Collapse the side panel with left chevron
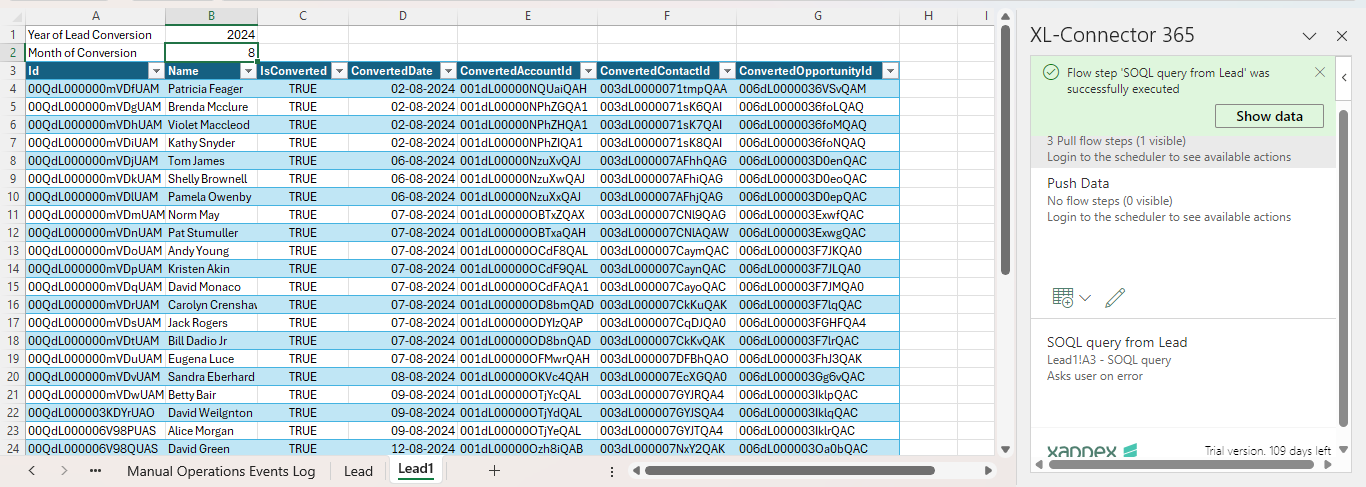Image resolution: width=1366 pixels, height=487 pixels. pyautogui.click(x=1345, y=78)
